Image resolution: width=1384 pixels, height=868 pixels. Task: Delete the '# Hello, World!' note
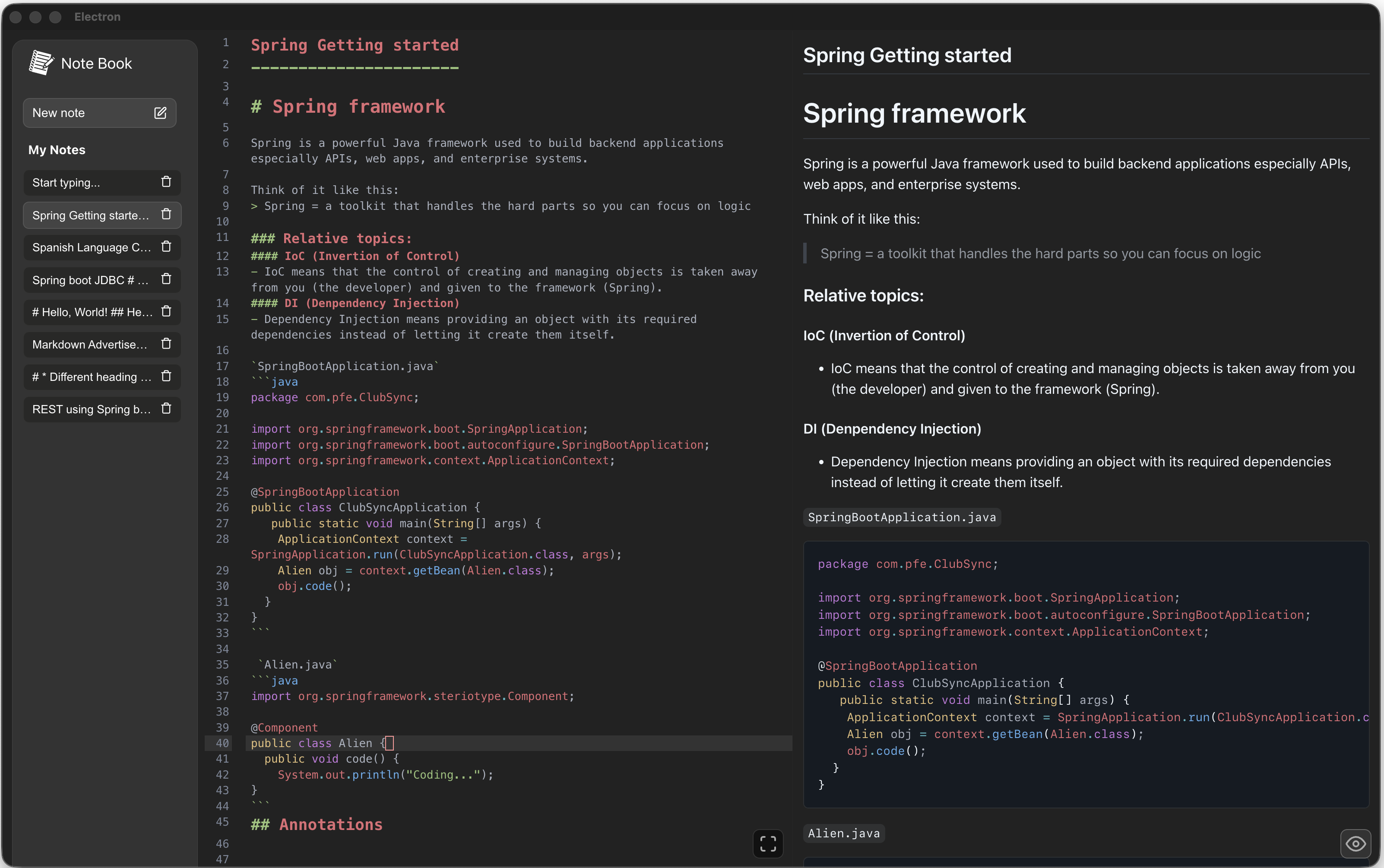point(167,312)
